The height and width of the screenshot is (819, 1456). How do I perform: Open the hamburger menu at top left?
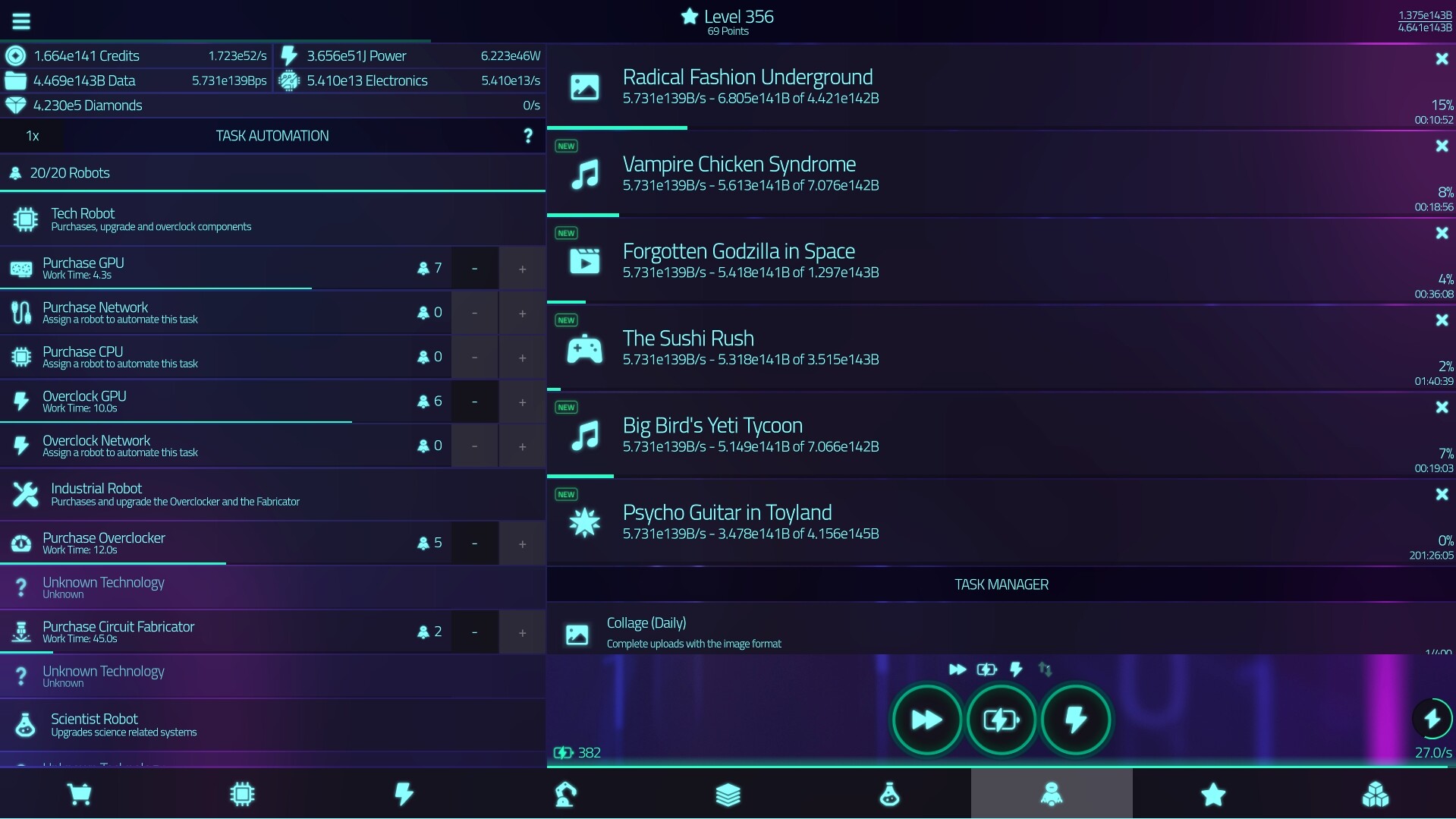20,20
